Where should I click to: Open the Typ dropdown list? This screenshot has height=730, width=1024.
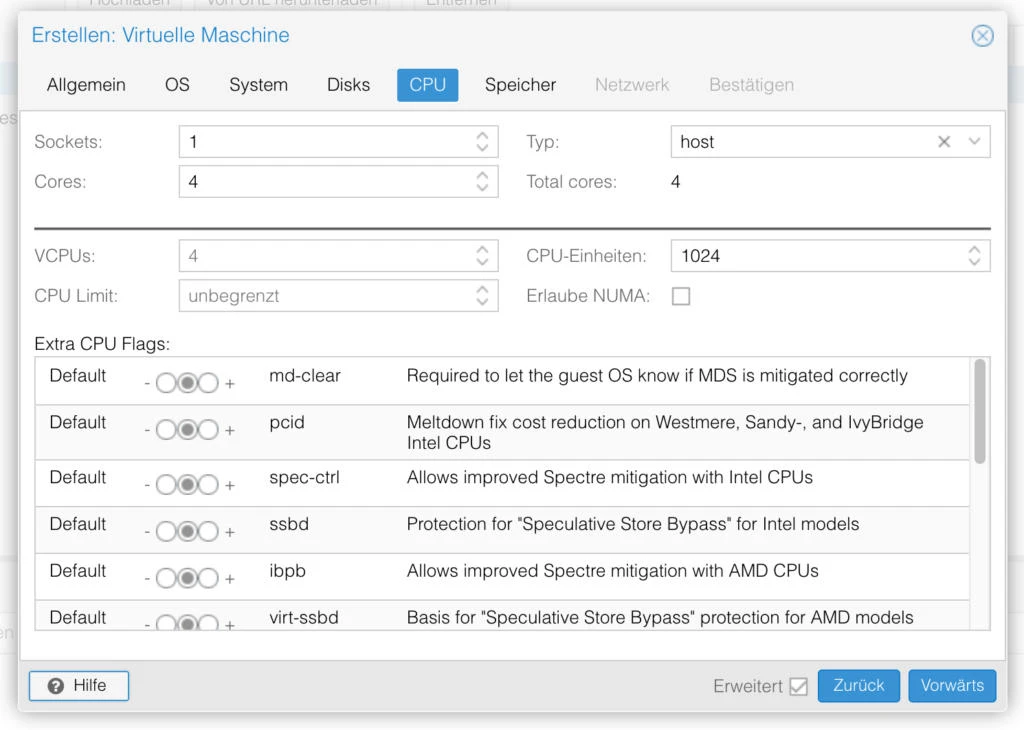[x=974, y=142]
